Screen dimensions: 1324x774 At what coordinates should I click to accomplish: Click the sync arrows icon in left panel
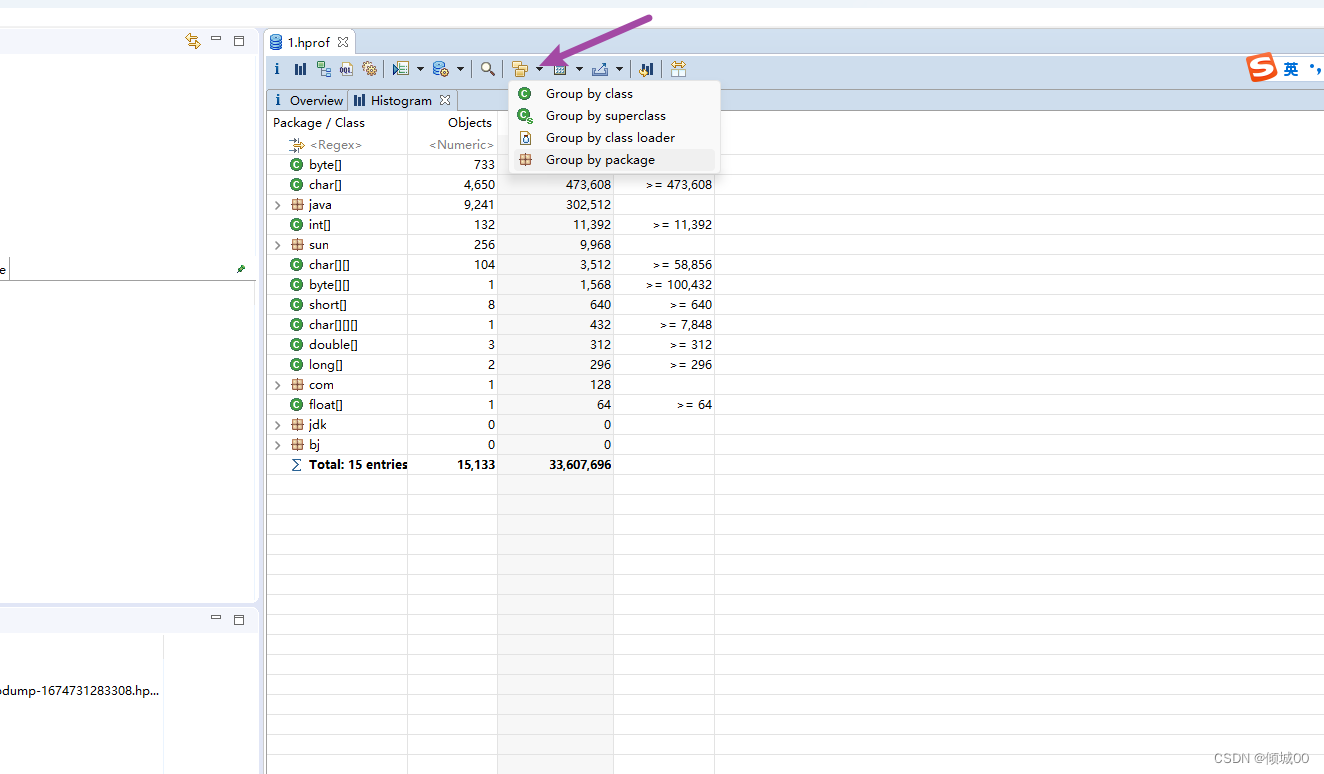(x=193, y=41)
